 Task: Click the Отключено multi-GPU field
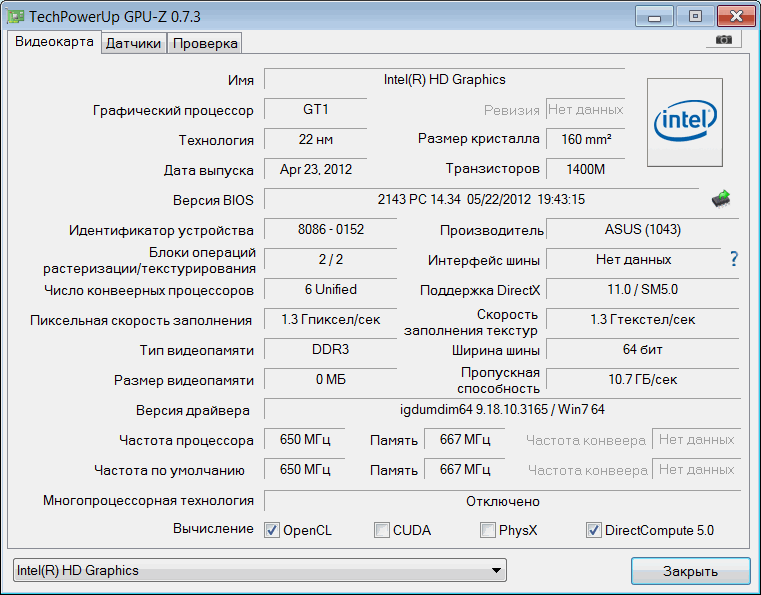(x=502, y=501)
